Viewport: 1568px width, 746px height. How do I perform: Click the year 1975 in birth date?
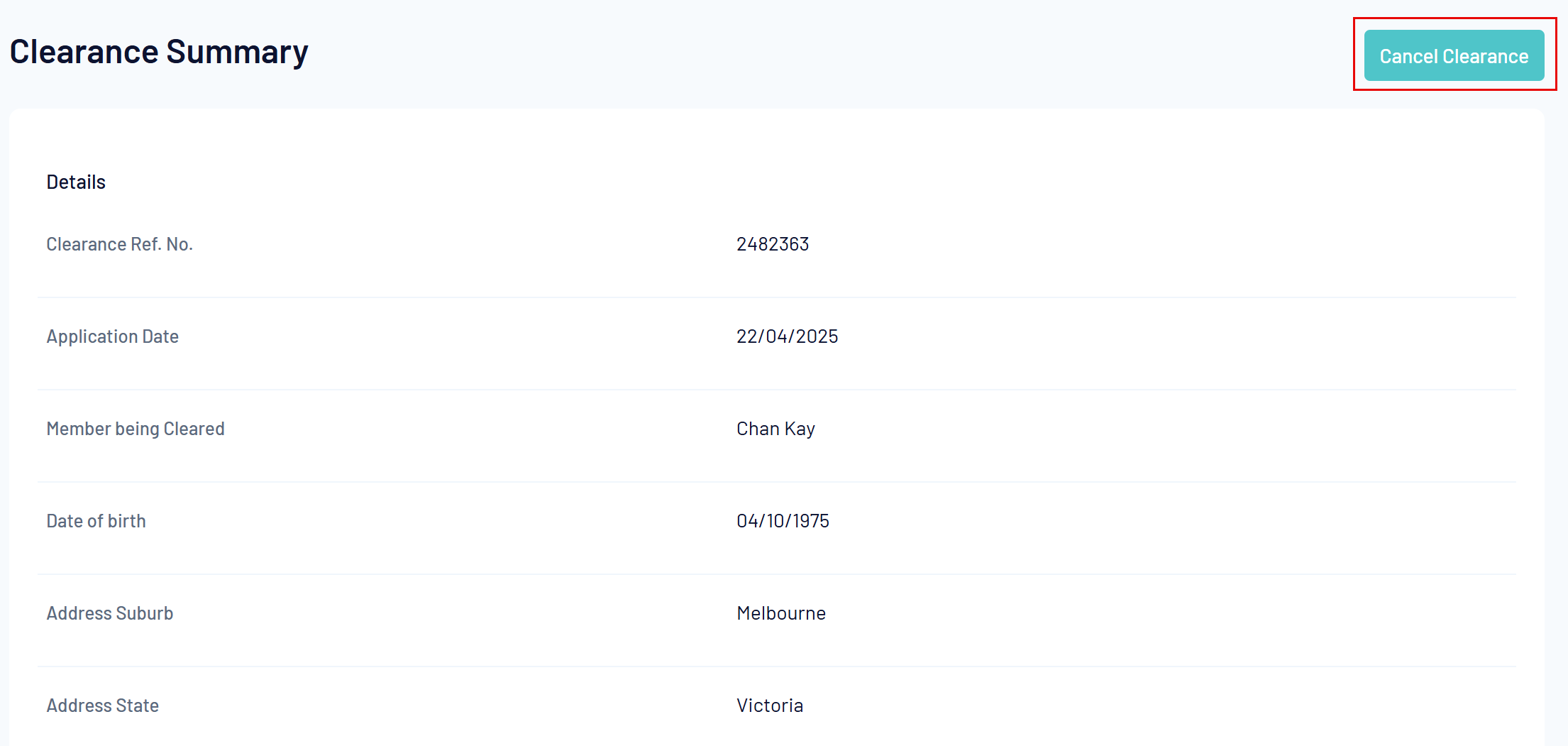click(811, 521)
